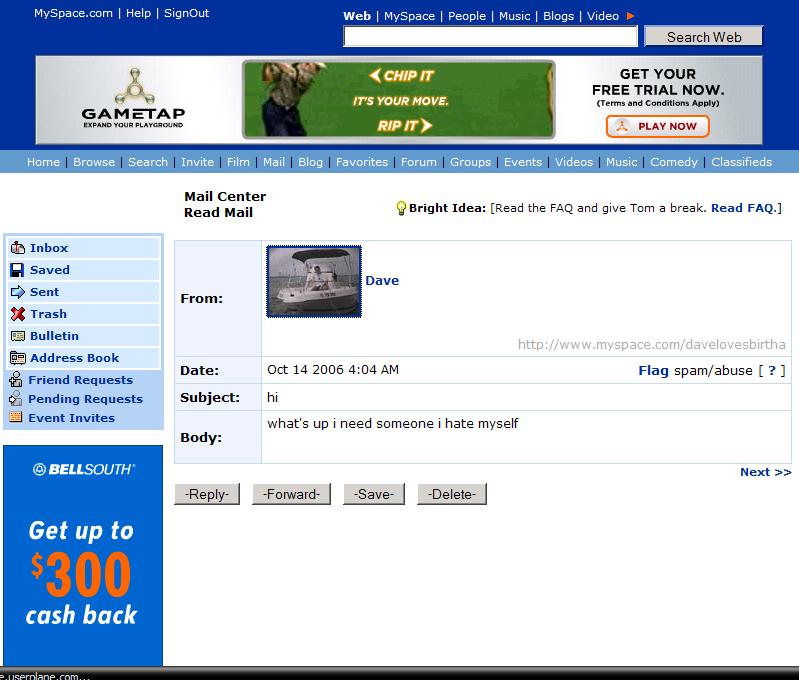View Pending Requests
The width and height of the screenshot is (799, 680).
click(x=86, y=399)
